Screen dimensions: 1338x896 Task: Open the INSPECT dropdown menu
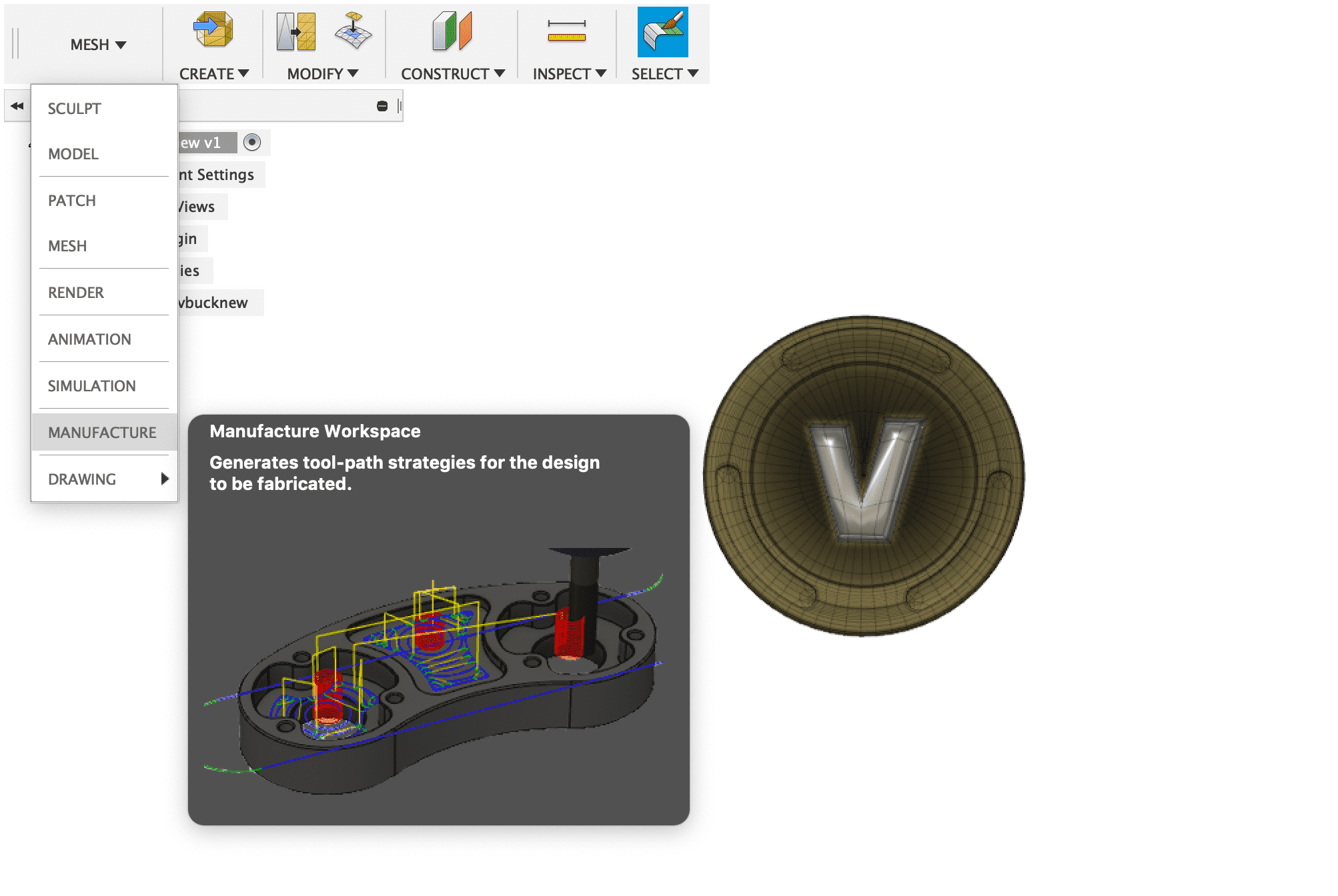coord(569,74)
